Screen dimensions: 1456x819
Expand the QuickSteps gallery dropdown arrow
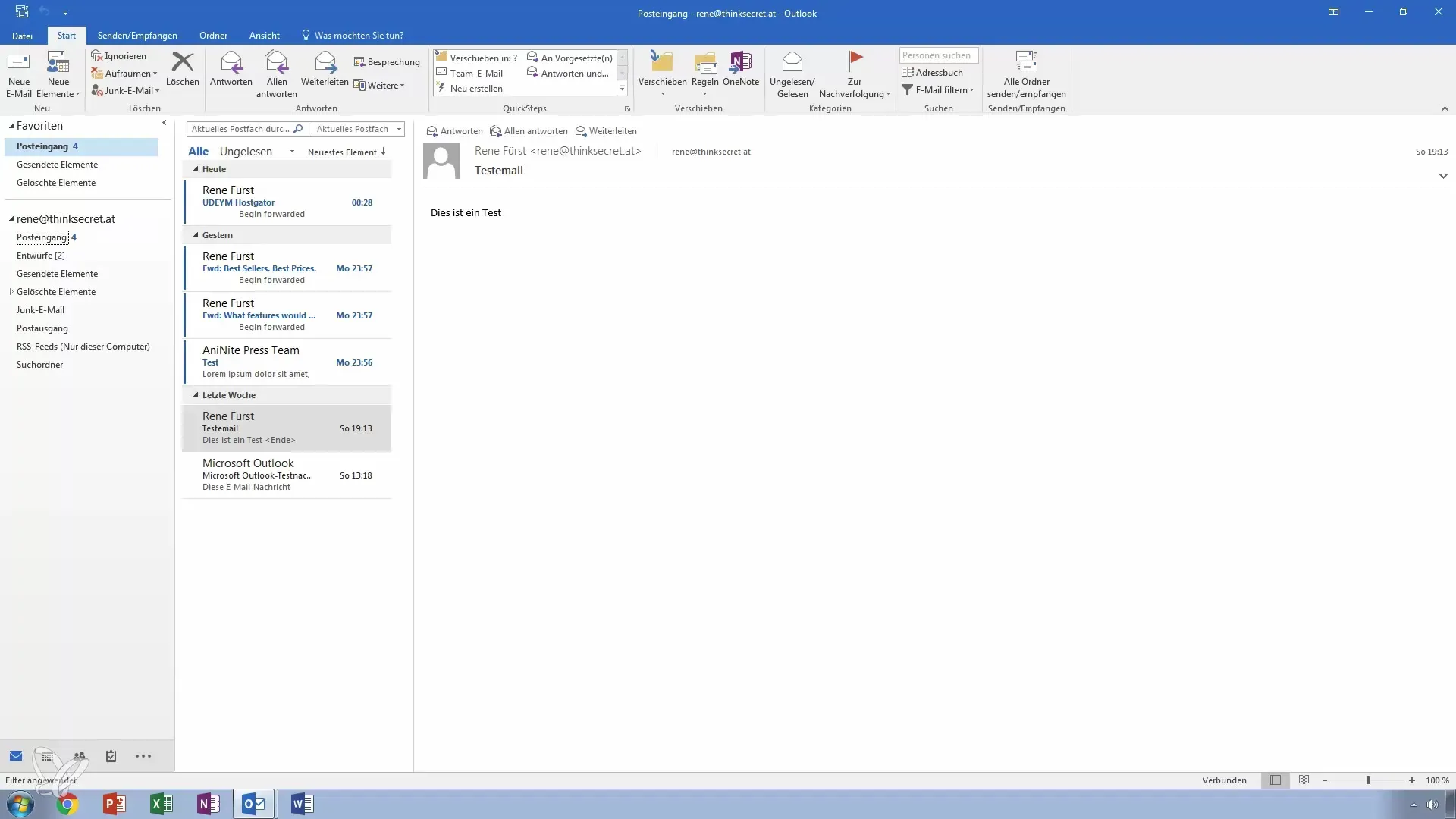[623, 89]
